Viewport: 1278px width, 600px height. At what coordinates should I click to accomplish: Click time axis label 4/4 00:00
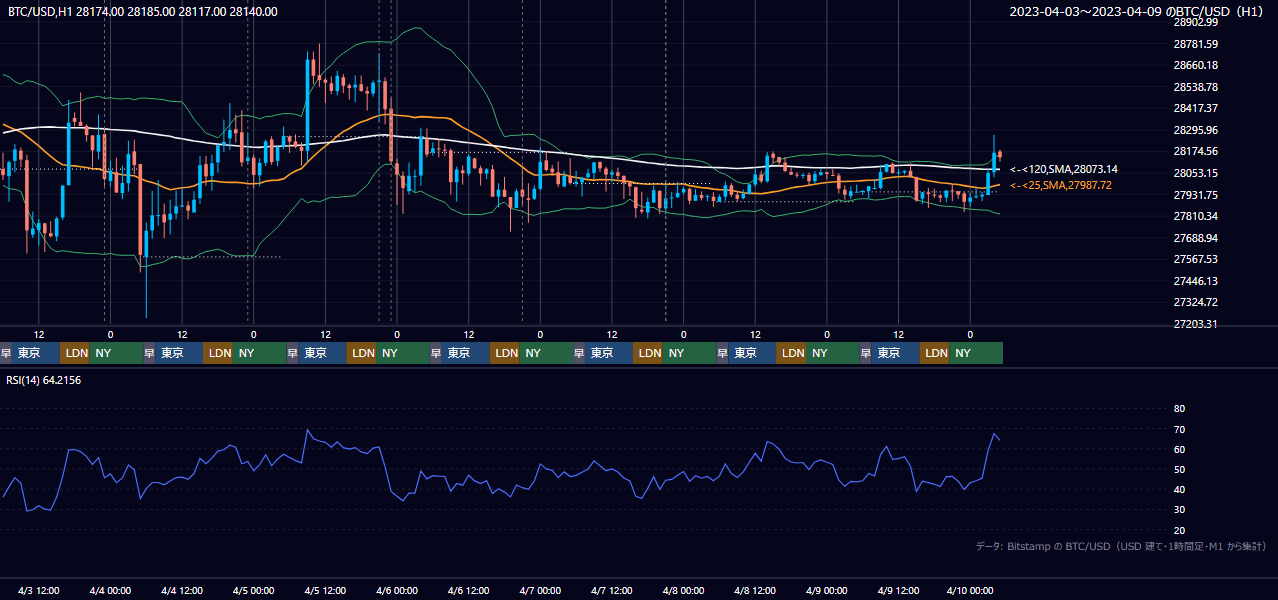pos(110,590)
